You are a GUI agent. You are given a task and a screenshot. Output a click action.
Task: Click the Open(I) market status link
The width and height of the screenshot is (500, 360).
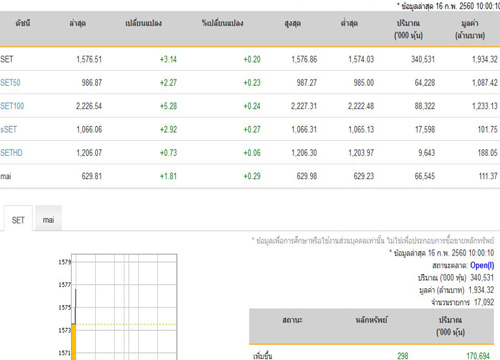(482, 266)
